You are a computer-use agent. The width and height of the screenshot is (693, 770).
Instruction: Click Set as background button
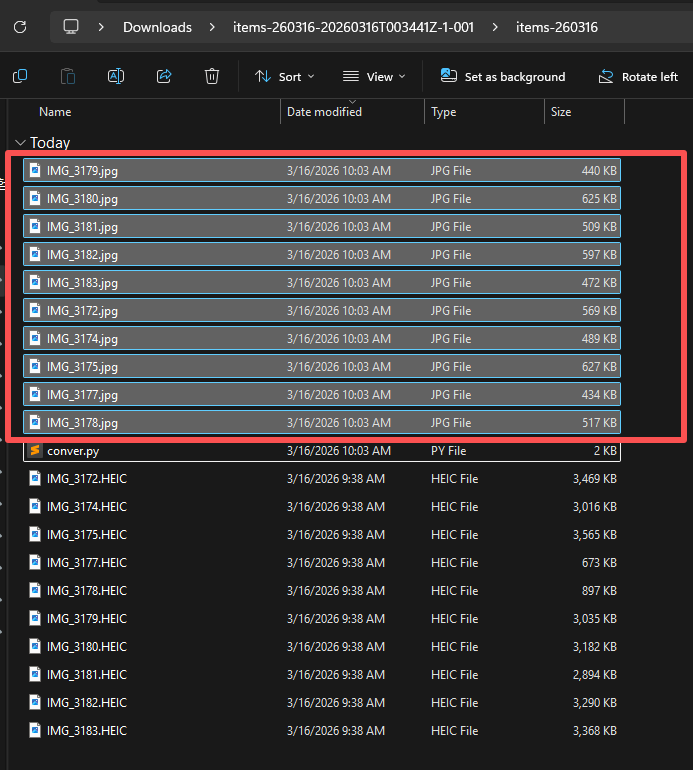(x=503, y=76)
